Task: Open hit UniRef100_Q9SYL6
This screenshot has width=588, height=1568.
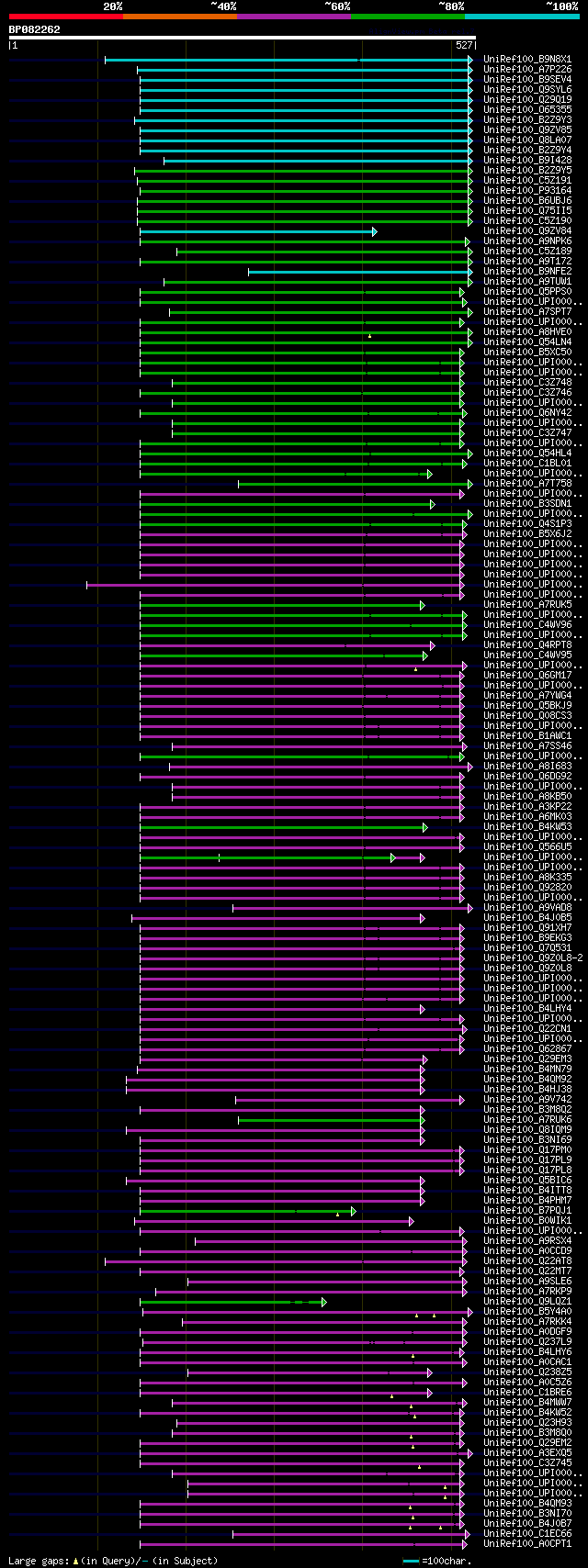Action: pos(527,90)
